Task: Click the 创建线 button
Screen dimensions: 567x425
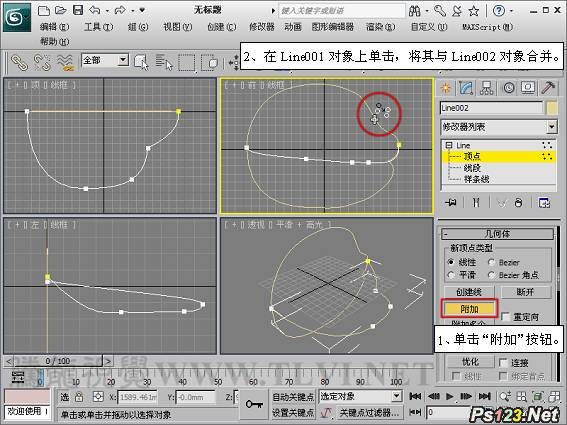Action: click(x=469, y=292)
